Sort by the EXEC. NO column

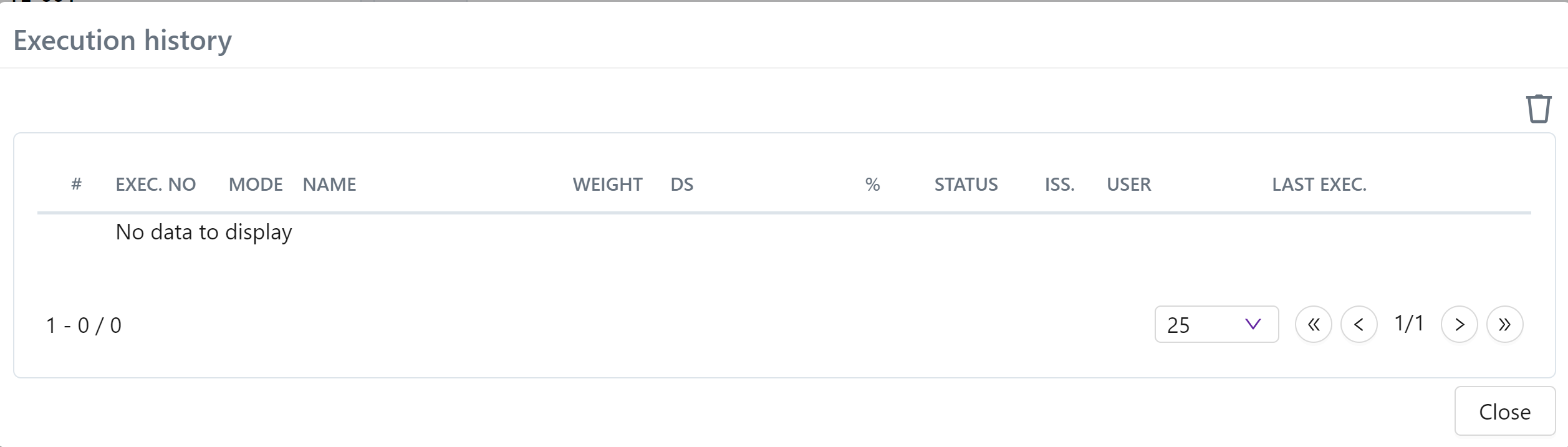(156, 185)
